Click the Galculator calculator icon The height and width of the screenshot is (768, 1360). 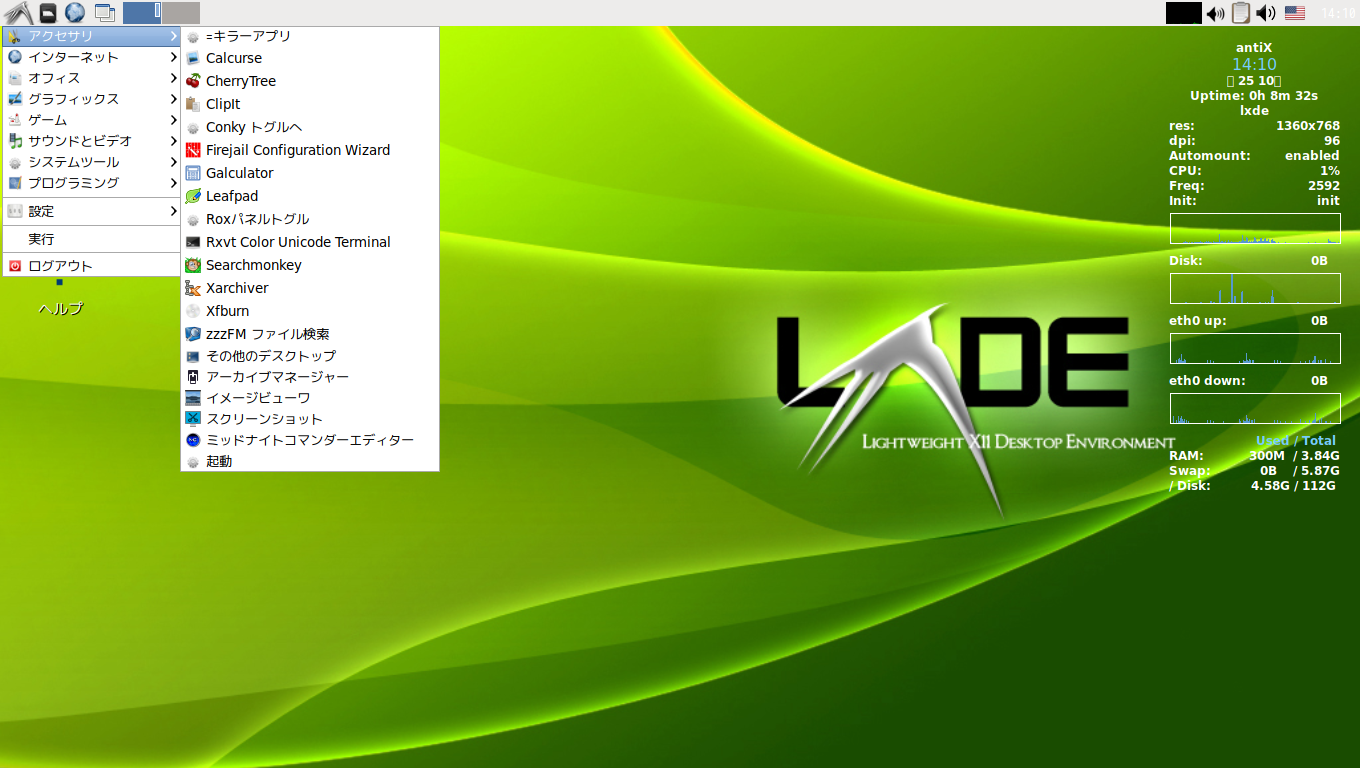pos(193,173)
